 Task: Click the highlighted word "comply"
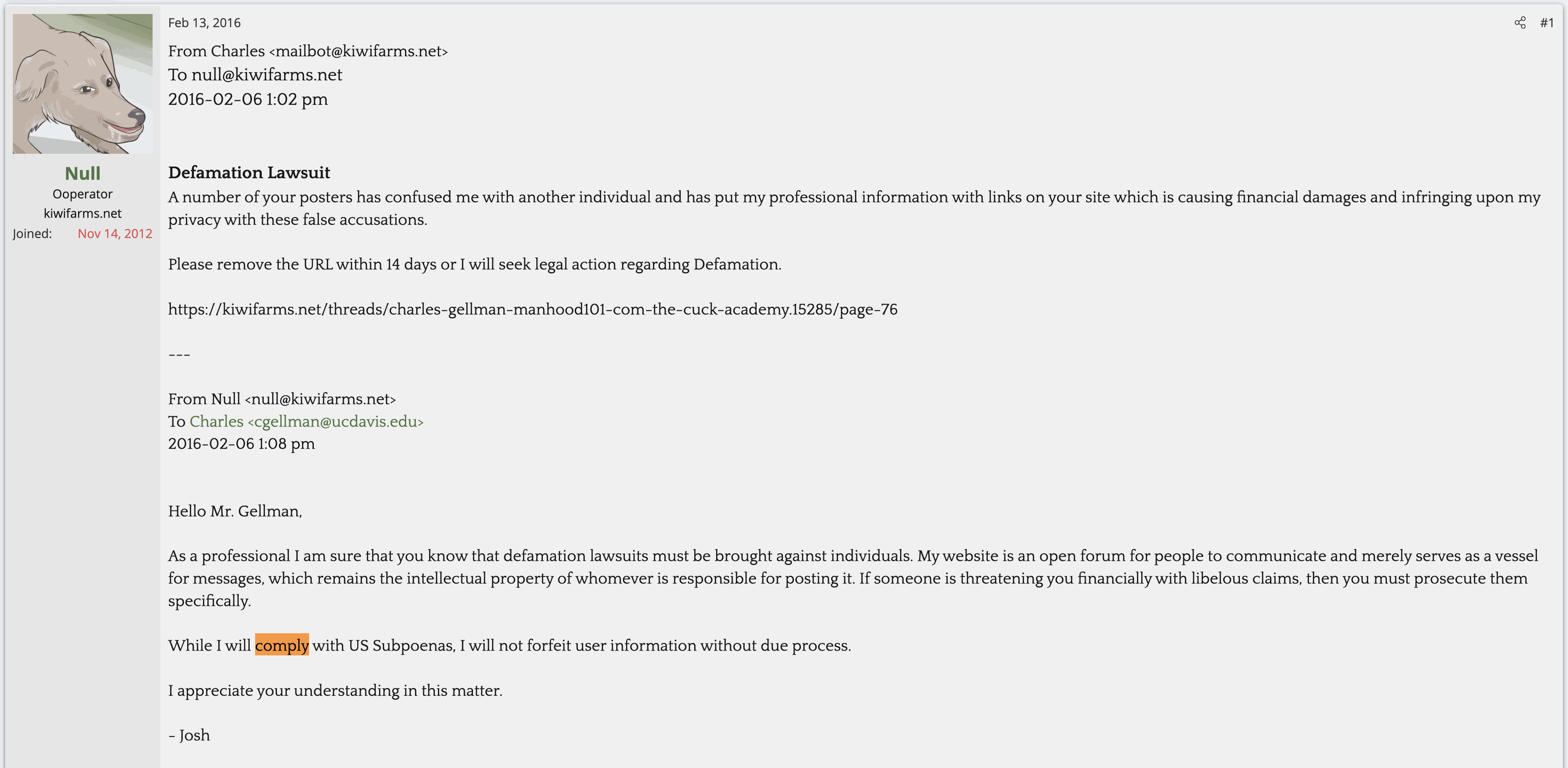282,645
